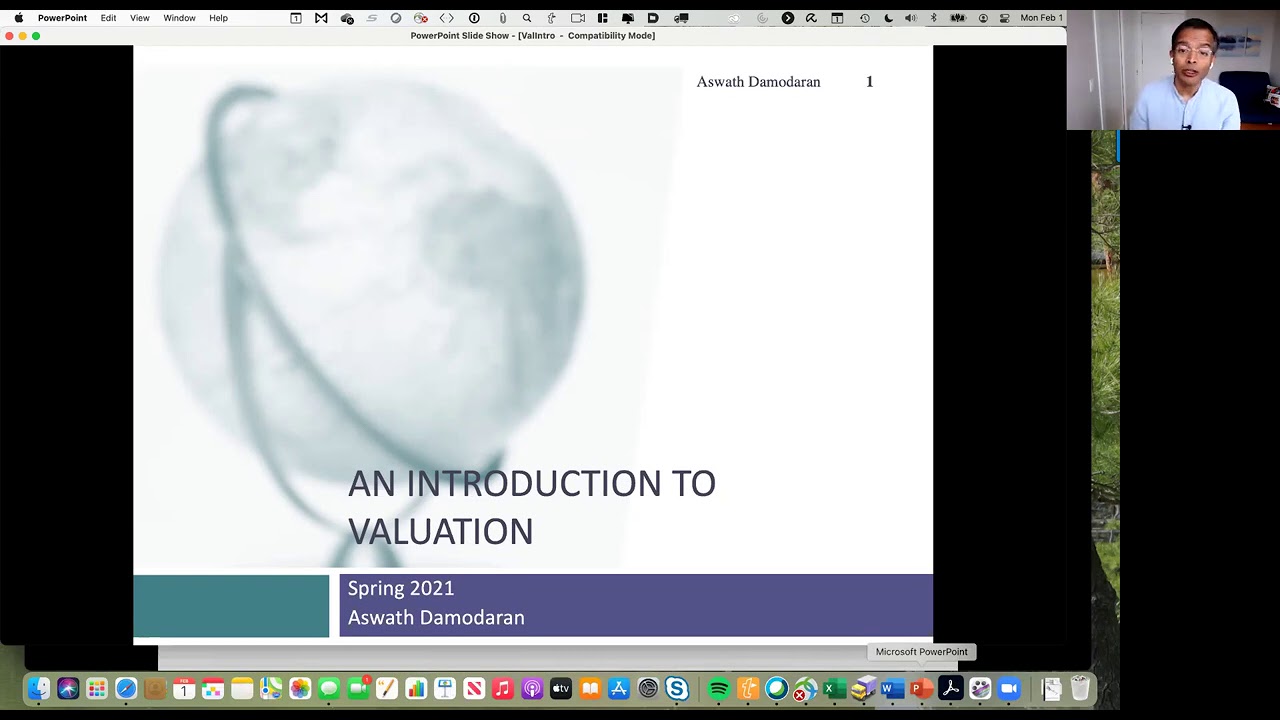The width and height of the screenshot is (1280, 720).
Task: Toggle Do Not Disturb moon icon
Action: coord(888,18)
